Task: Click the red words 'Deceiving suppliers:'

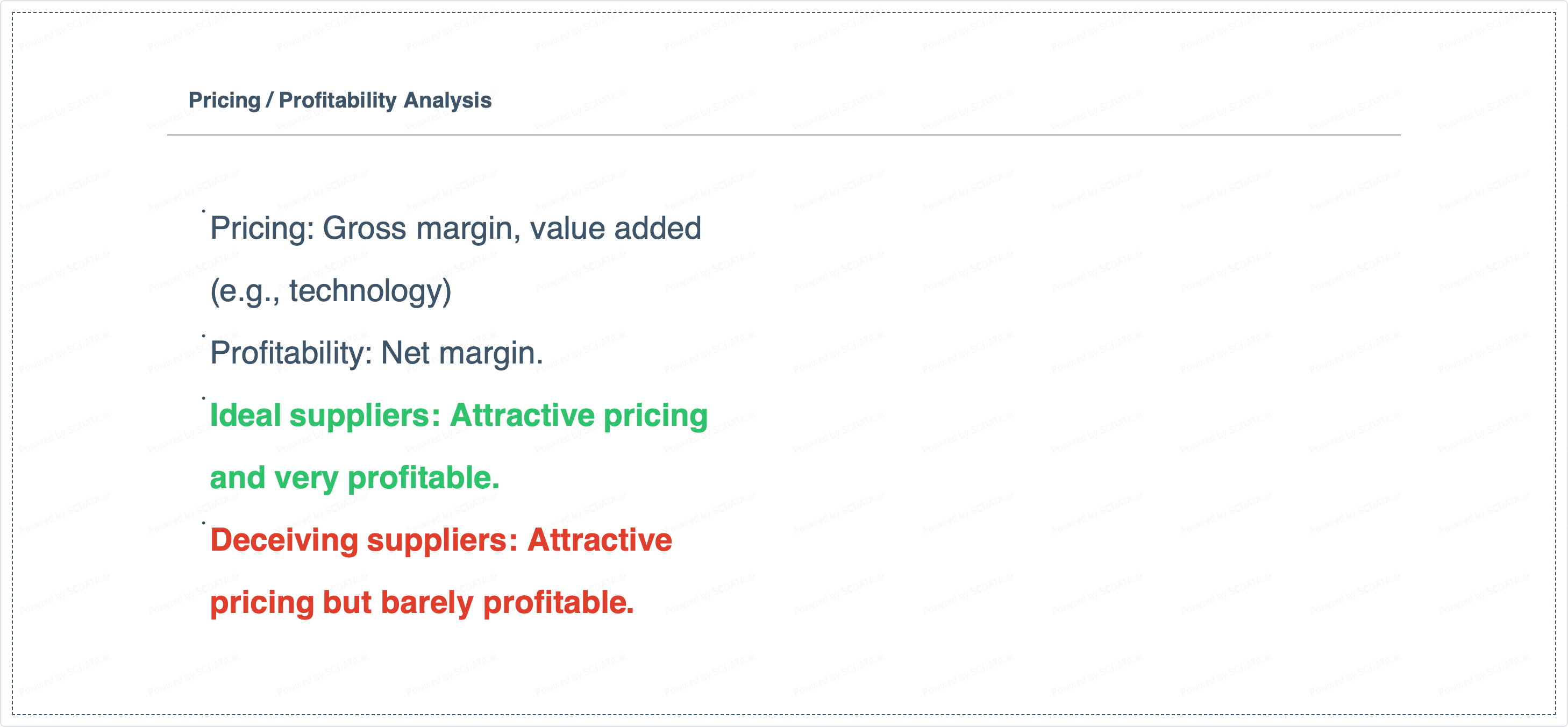Action: (x=364, y=541)
